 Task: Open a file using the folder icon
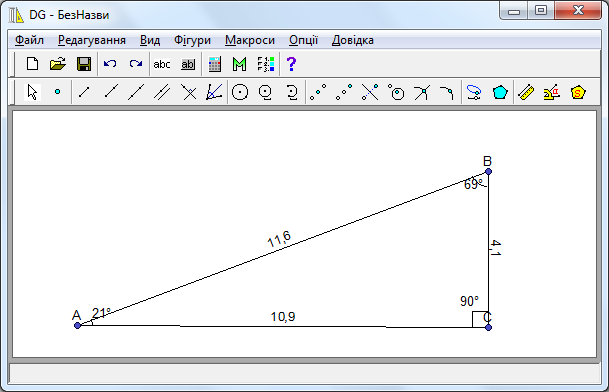pyautogui.click(x=58, y=64)
